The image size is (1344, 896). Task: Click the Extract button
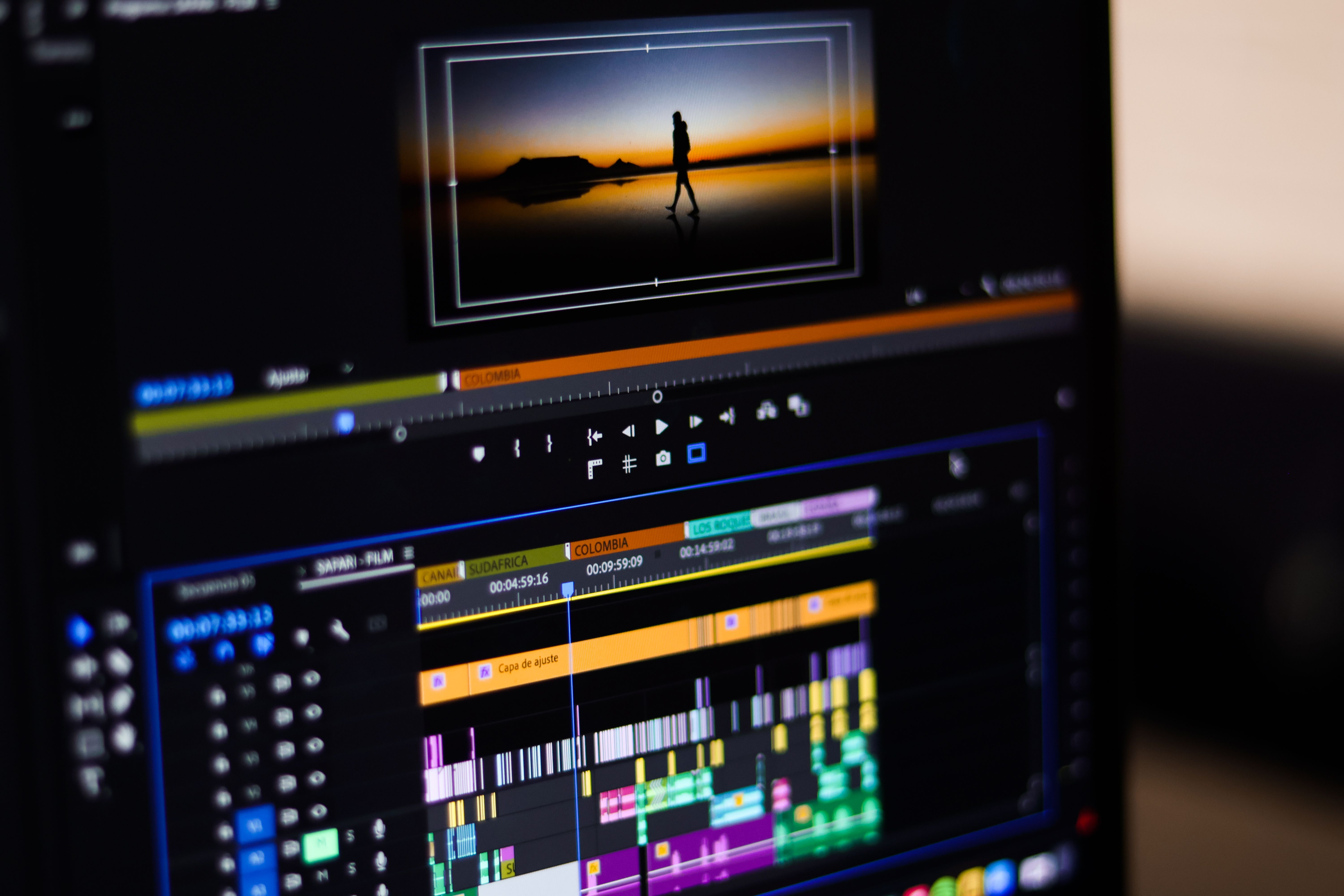[x=799, y=406]
